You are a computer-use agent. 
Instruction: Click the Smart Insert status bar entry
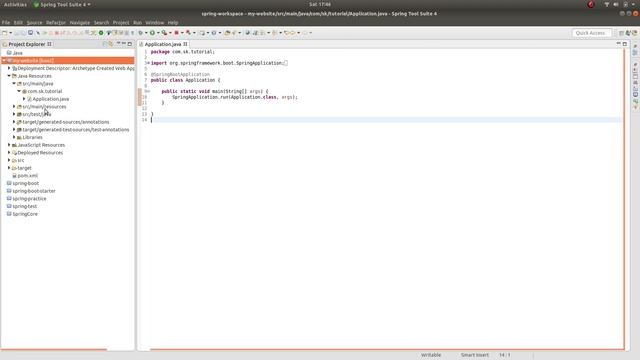pyautogui.click(x=475, y=355)
